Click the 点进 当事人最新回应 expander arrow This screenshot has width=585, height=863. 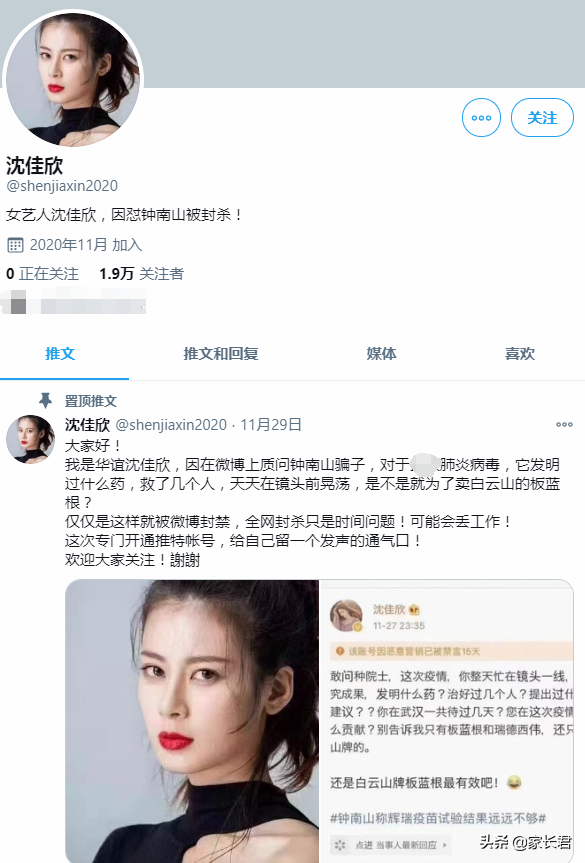445,845
